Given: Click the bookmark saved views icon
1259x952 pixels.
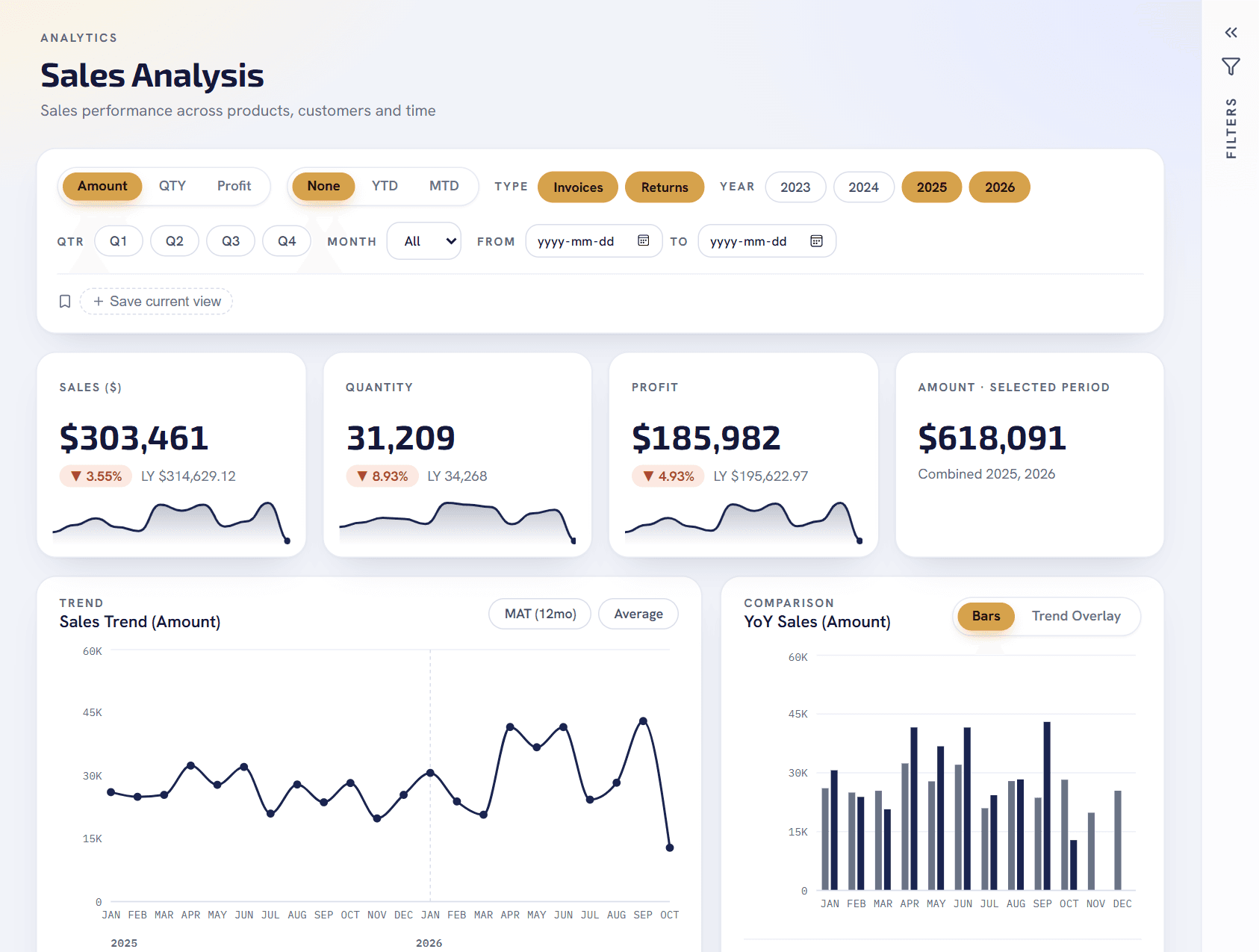Looking at the screenshot, I should click(x=65, y=301).
